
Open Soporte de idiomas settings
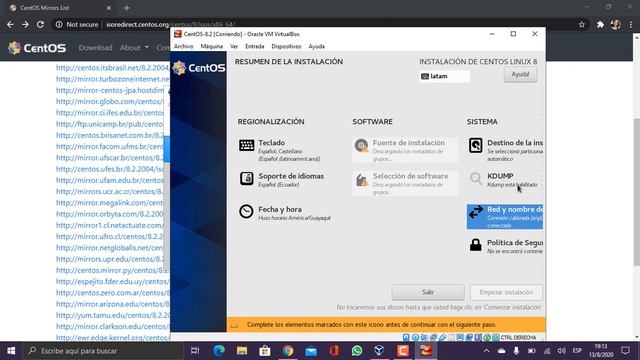(282, 180)
